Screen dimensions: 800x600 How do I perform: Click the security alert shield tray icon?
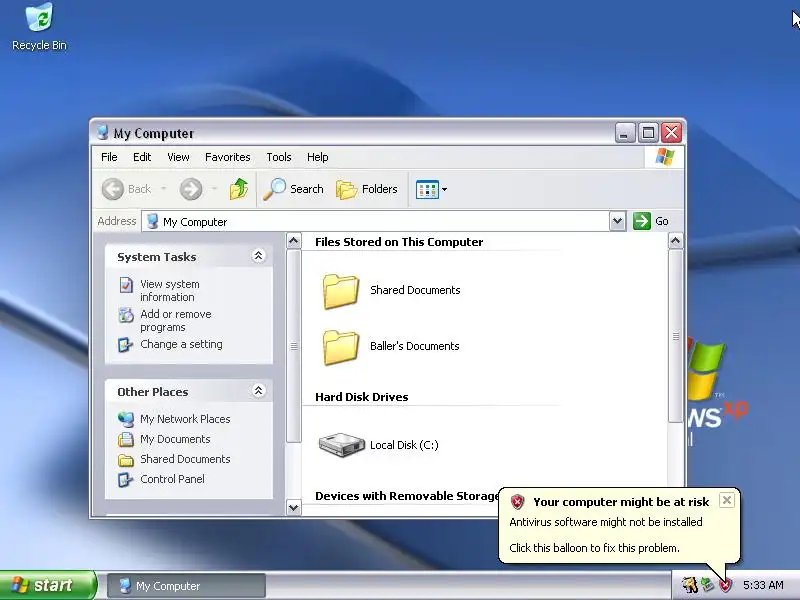pos(725,585)
